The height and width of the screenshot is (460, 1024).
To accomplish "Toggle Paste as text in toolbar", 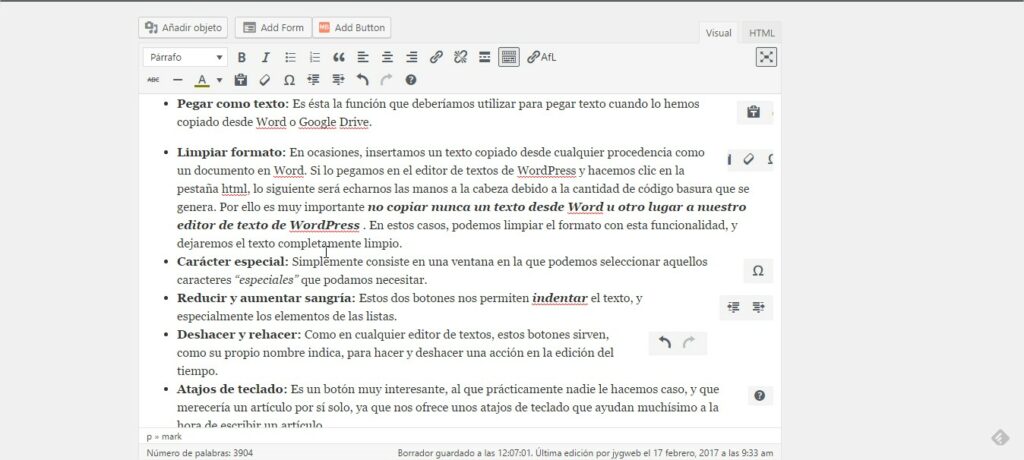I will (240, 80).
